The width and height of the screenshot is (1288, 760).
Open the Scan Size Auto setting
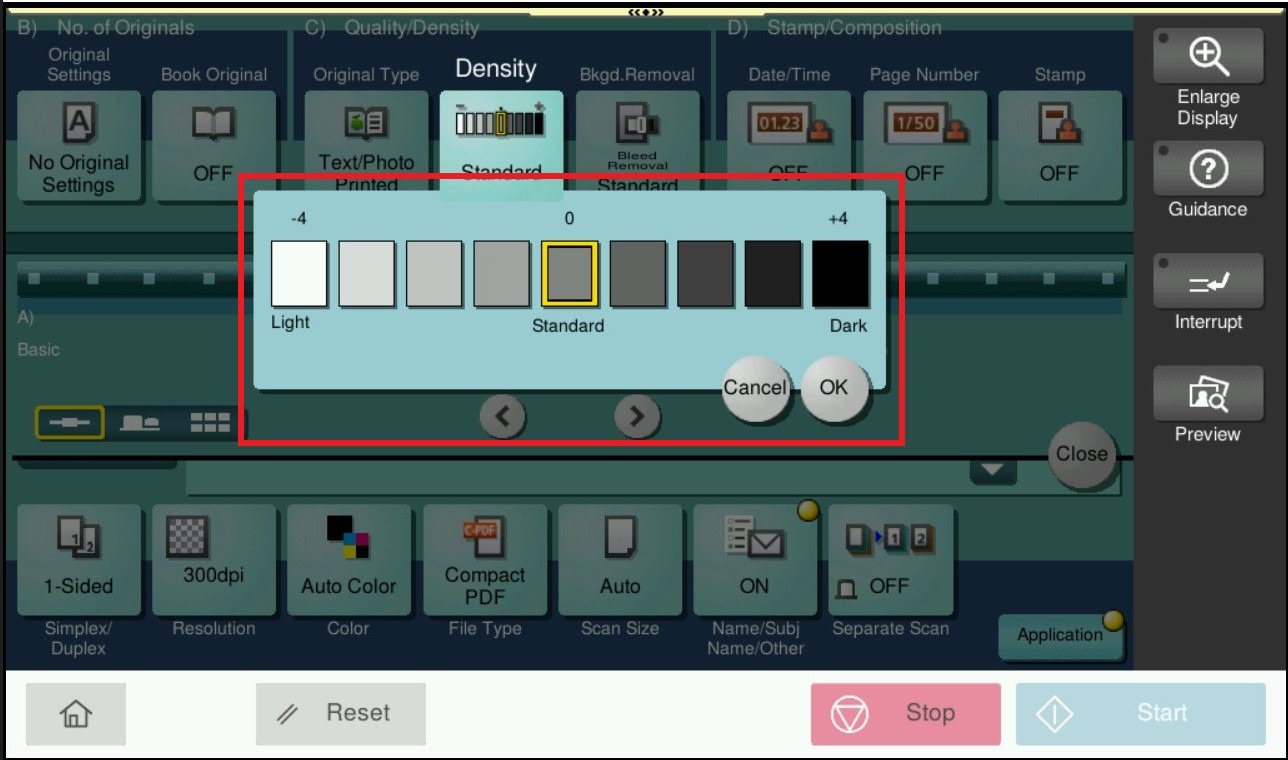pos(620,560)
